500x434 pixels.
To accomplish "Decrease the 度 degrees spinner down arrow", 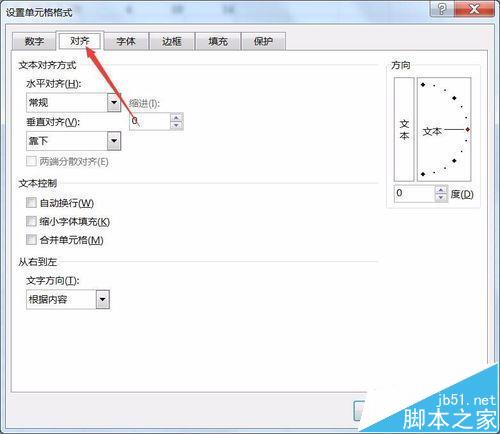I will click(441, 198).
